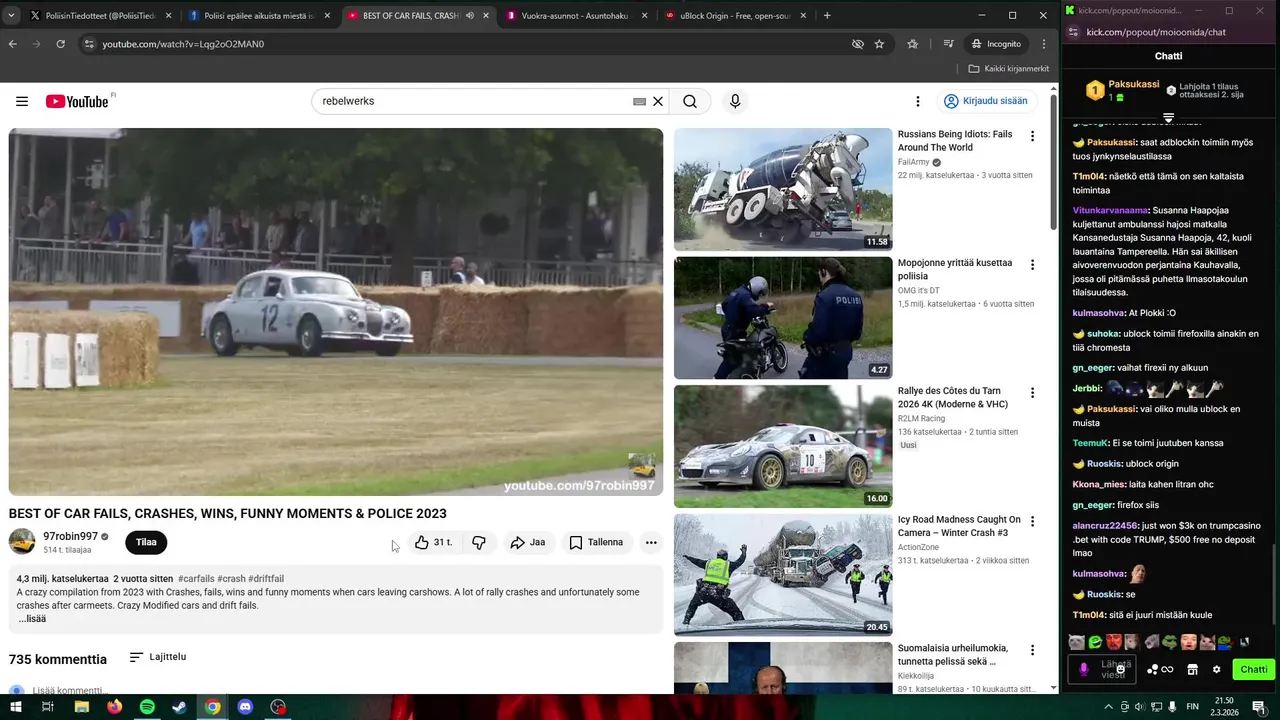Open Spotify from the taskbar
This screenshot has height=720, width=1280.
[147, 707]
